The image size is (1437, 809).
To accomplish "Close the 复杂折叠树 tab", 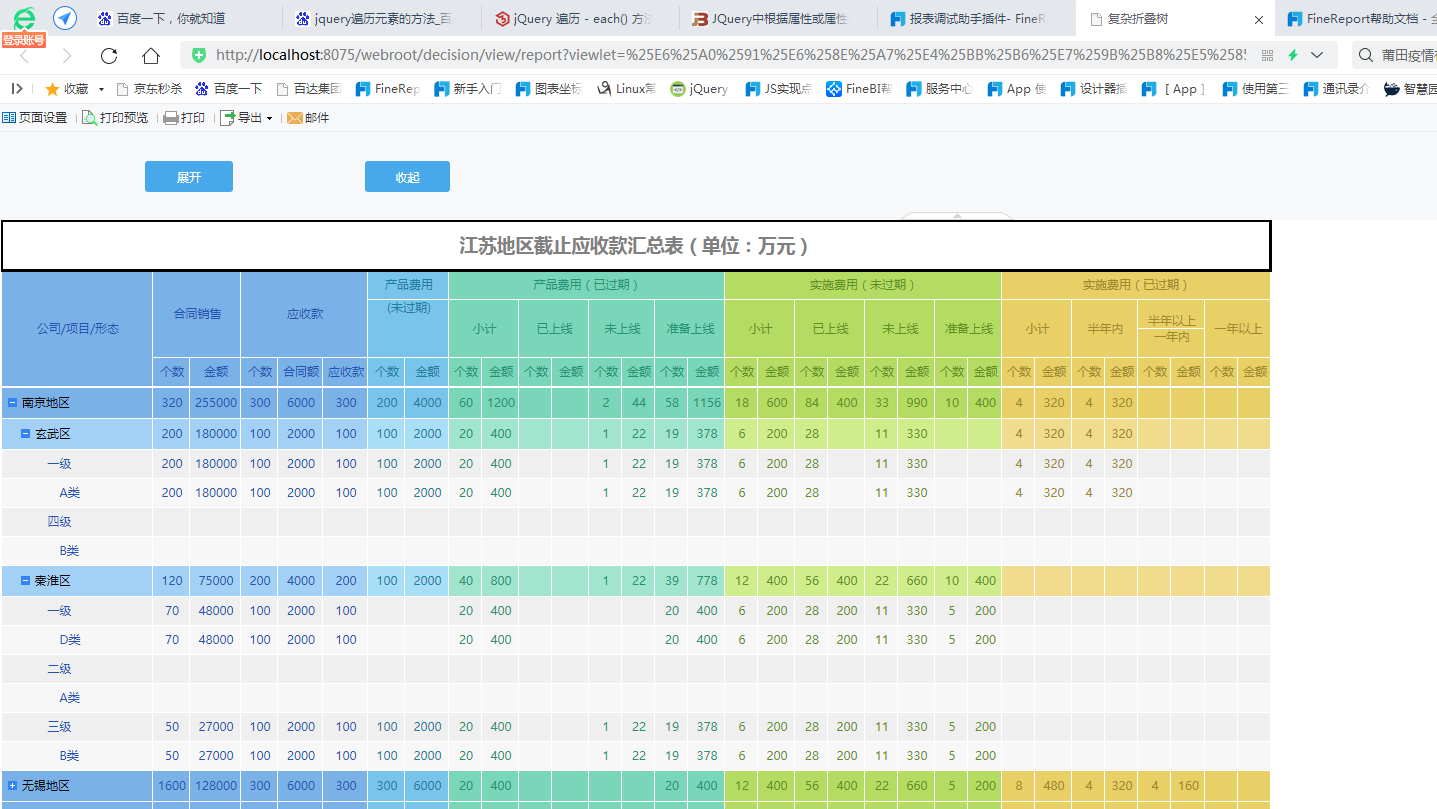I will 1258,19.
